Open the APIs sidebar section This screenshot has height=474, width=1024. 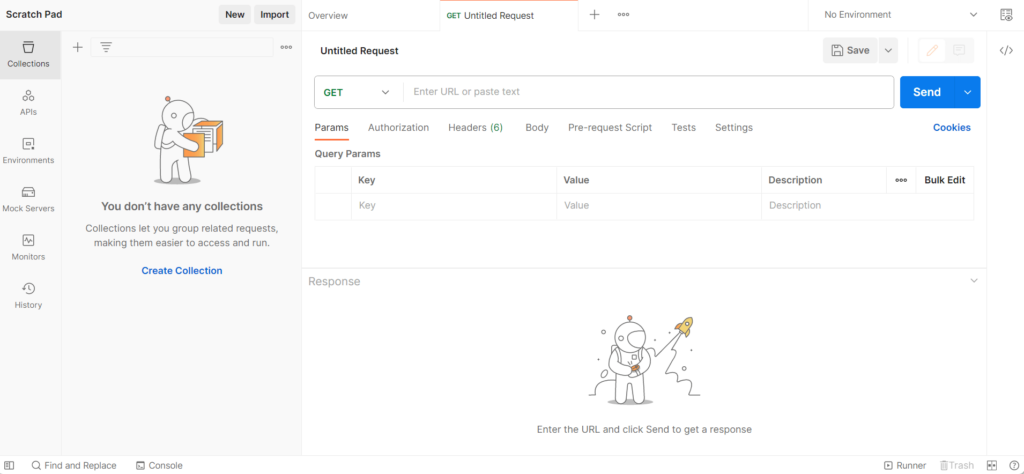coord(28,103)
